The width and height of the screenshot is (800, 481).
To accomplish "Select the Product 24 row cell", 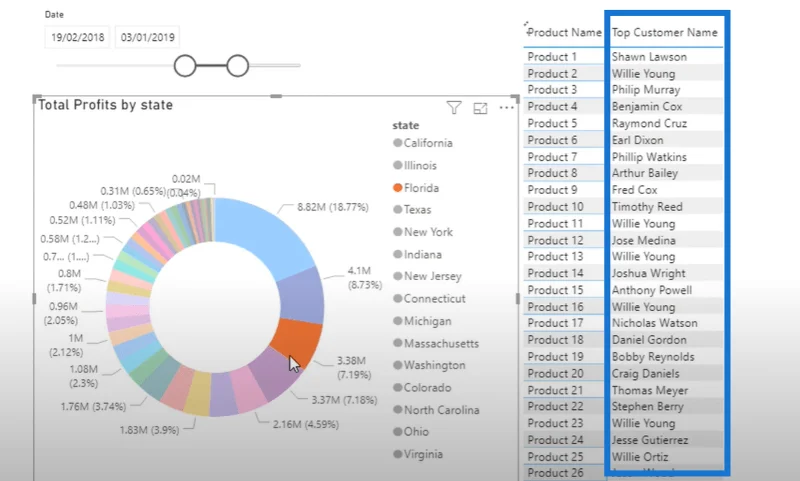I will (563, 440).
